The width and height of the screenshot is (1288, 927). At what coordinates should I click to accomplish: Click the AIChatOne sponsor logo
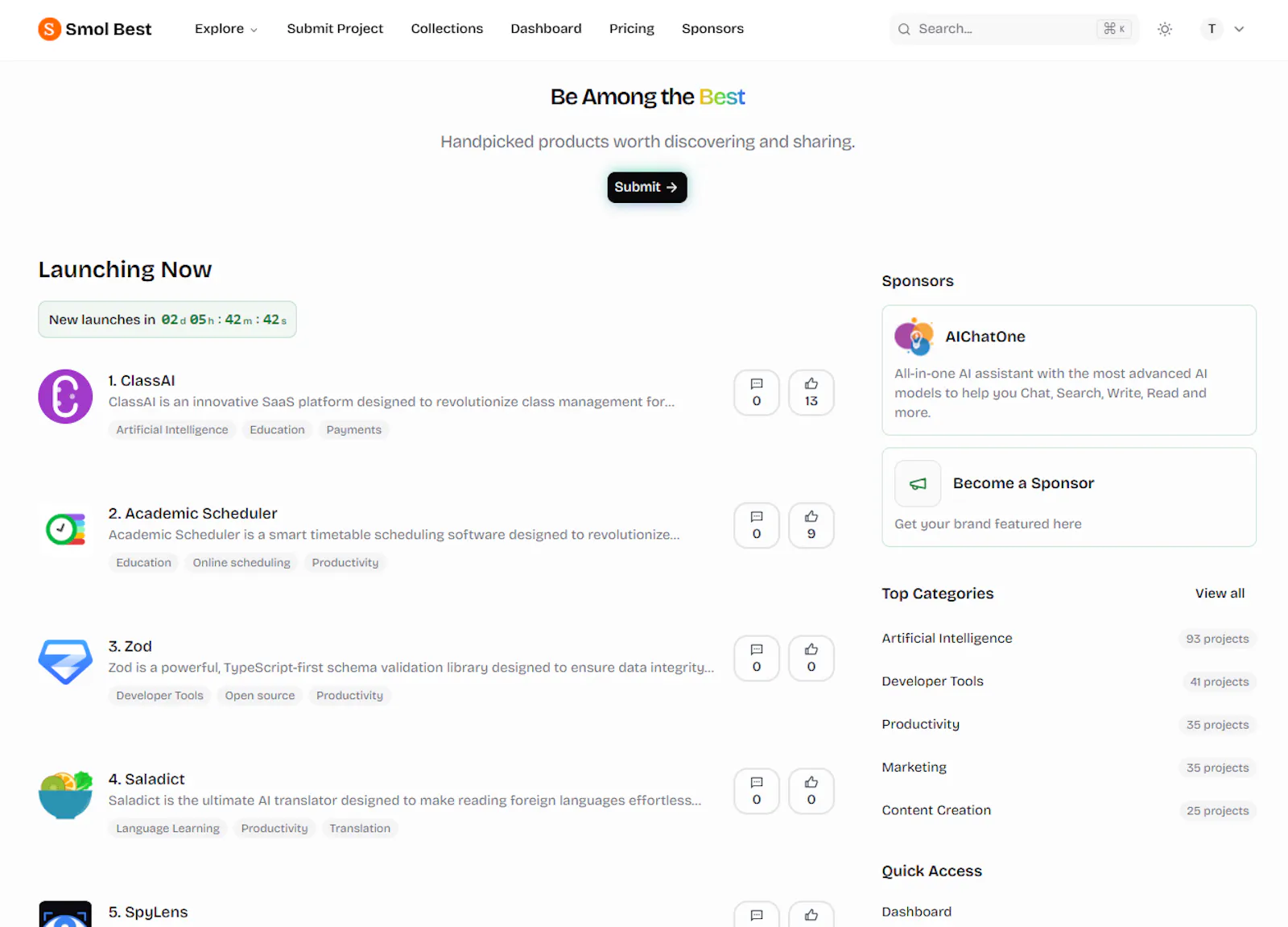point(914,337)
